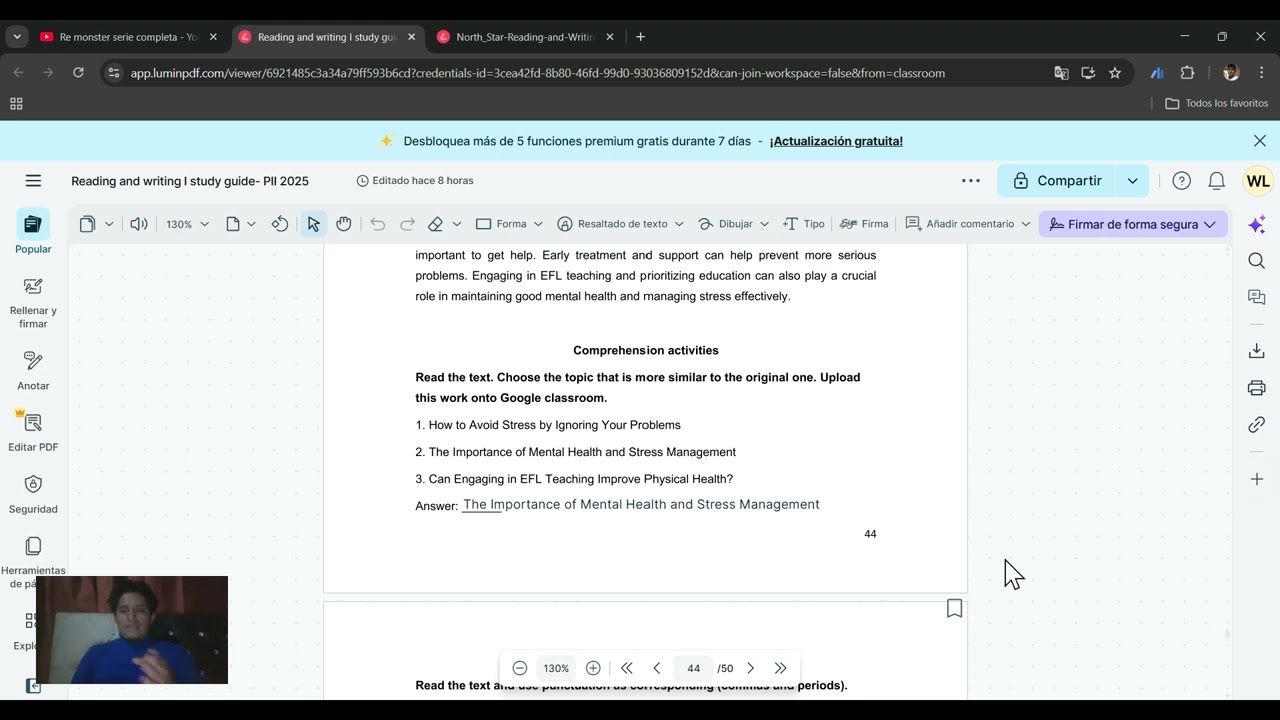Screen dimensions: 1280x720
Task: Zoom in with the plus button in page bar
Action: [x=593, y=668]
